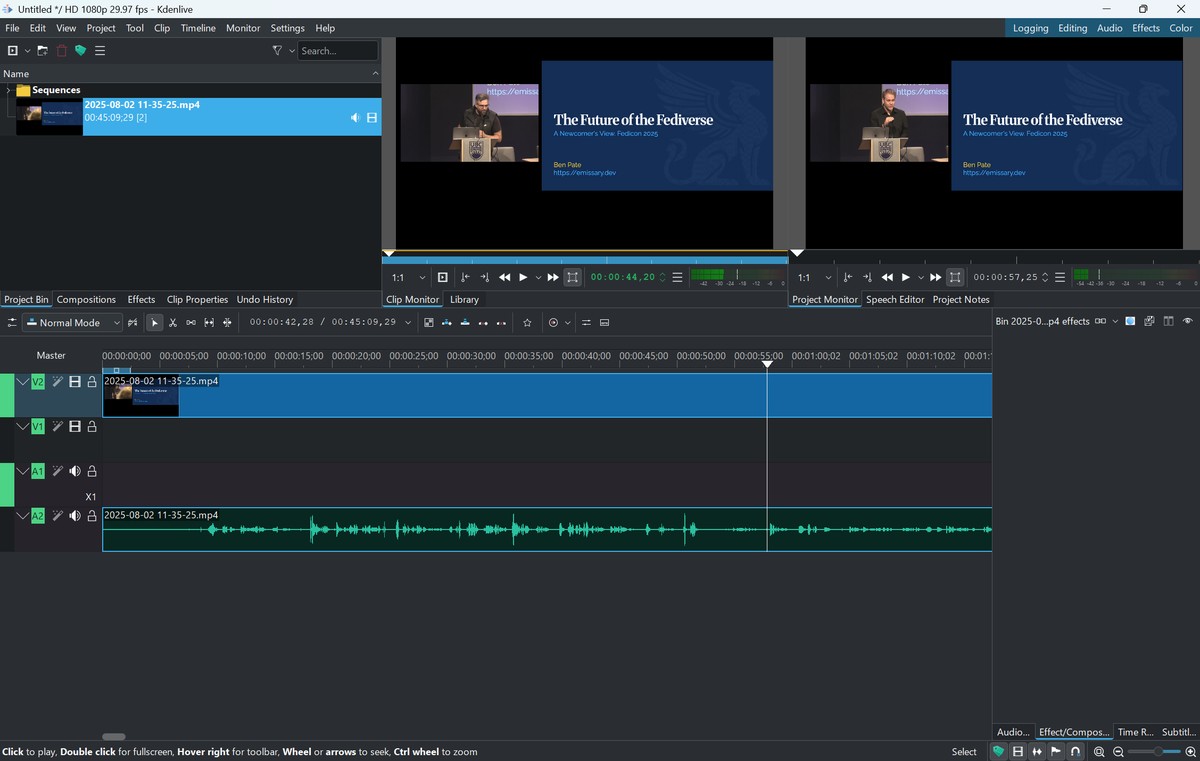Image resolution: width=1200 pixels, height=761 pixels.
Task: Click the Project Bin search field
Action: tap(337, 51)
